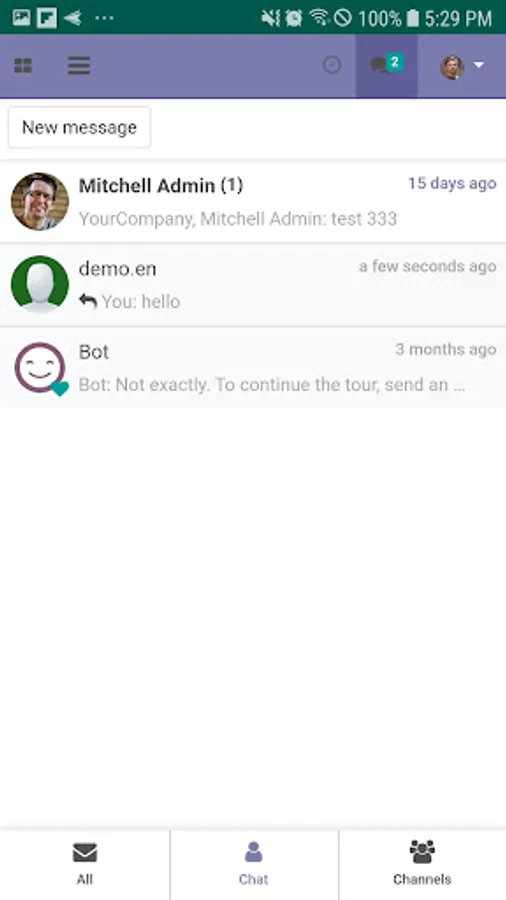This screenshot has width=506, height=900.
Task: Tap the Bot smiley face avatar
Action: tap(40, 368)
